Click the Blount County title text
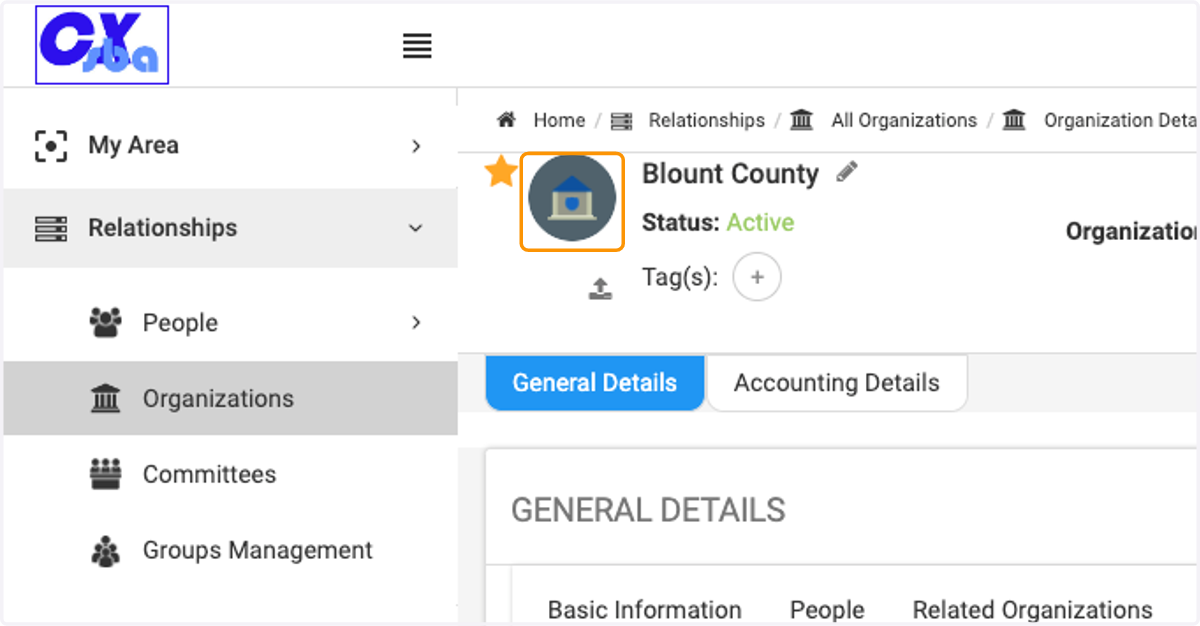Screen dimensions: 1200x626 click(x=730, y=174)
